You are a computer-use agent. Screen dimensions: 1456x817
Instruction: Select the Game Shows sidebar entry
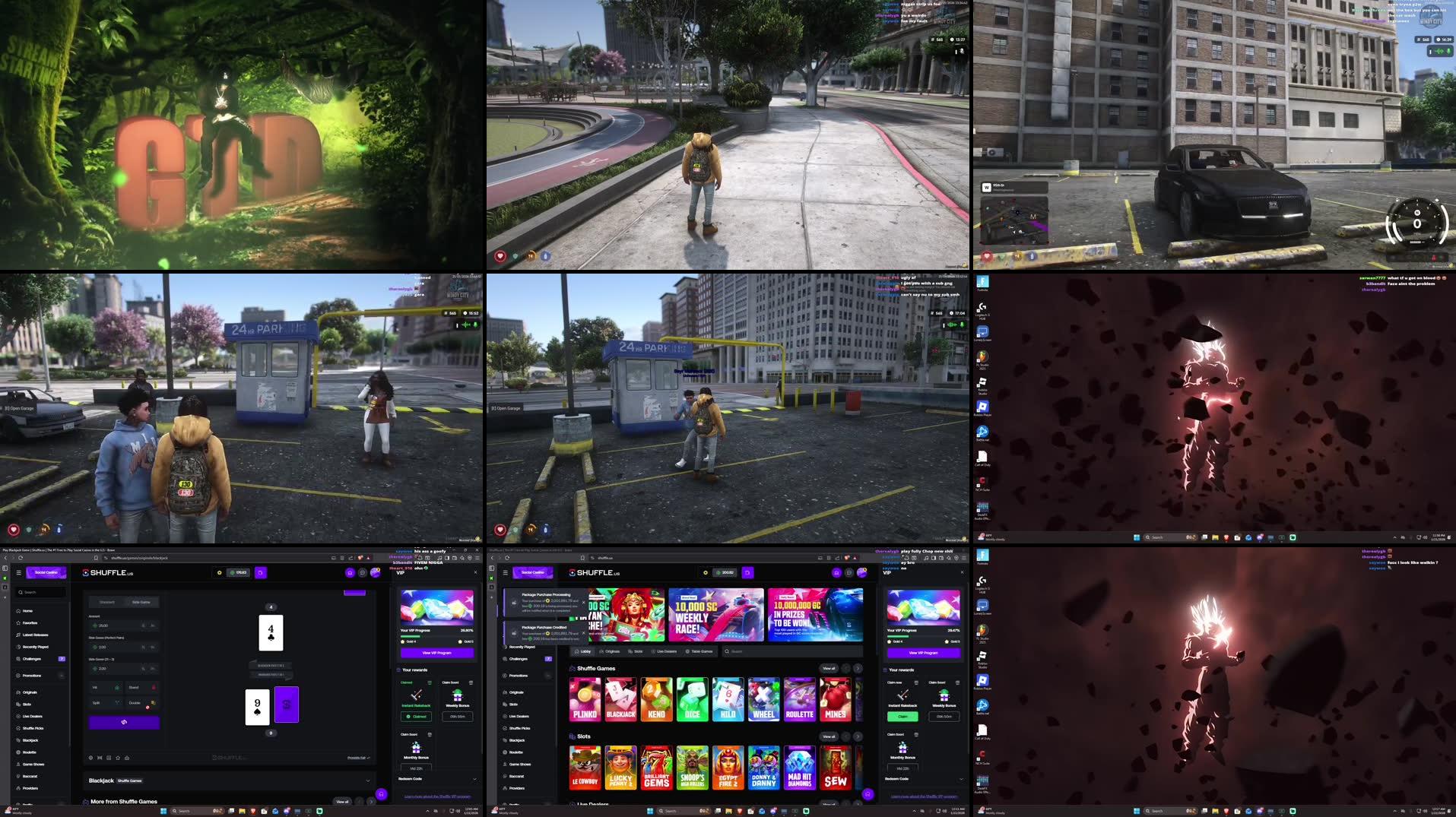pyautogui.click(x=33, y=765)
